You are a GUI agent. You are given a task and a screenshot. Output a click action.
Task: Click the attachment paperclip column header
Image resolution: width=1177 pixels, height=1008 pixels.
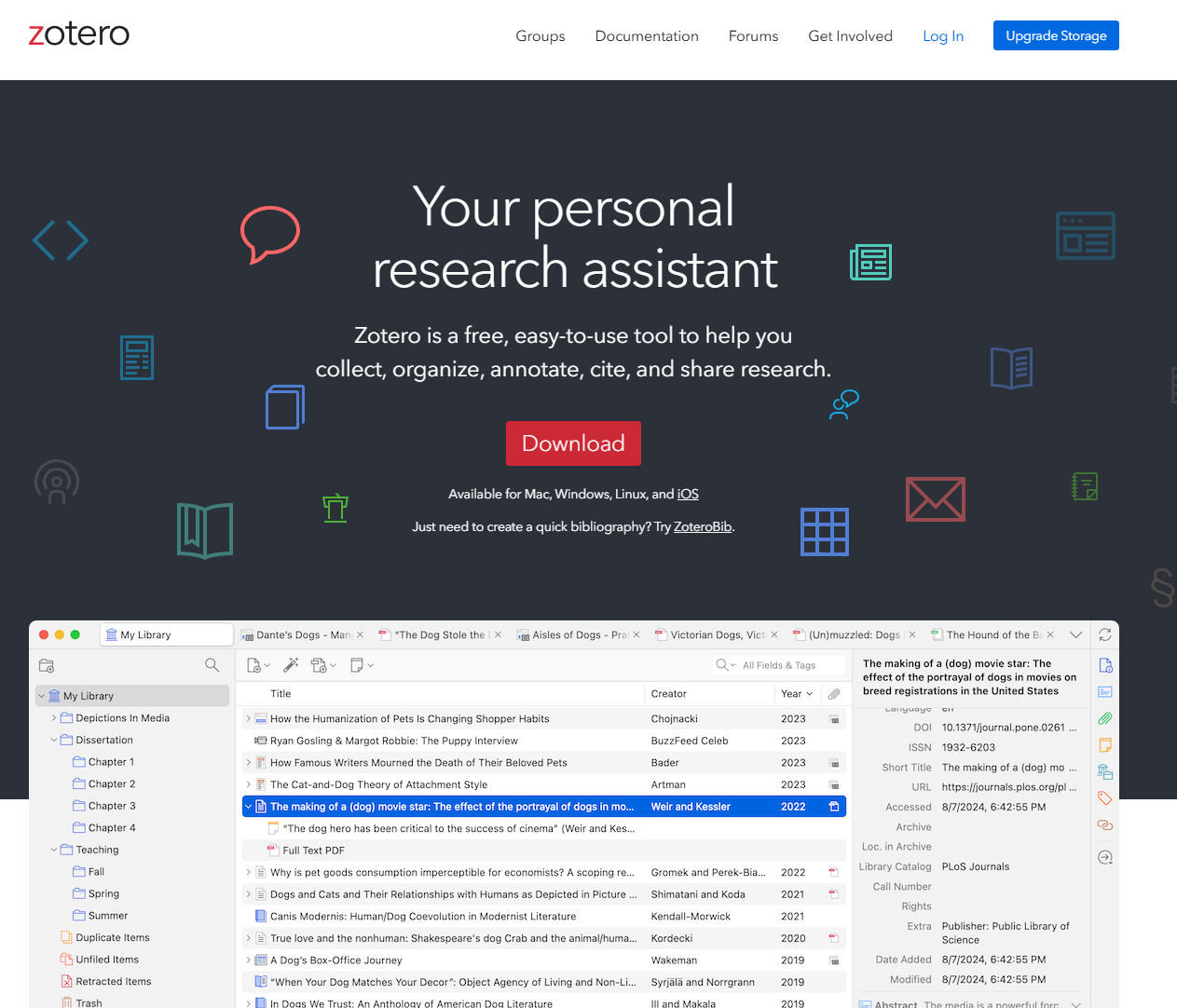832,693
